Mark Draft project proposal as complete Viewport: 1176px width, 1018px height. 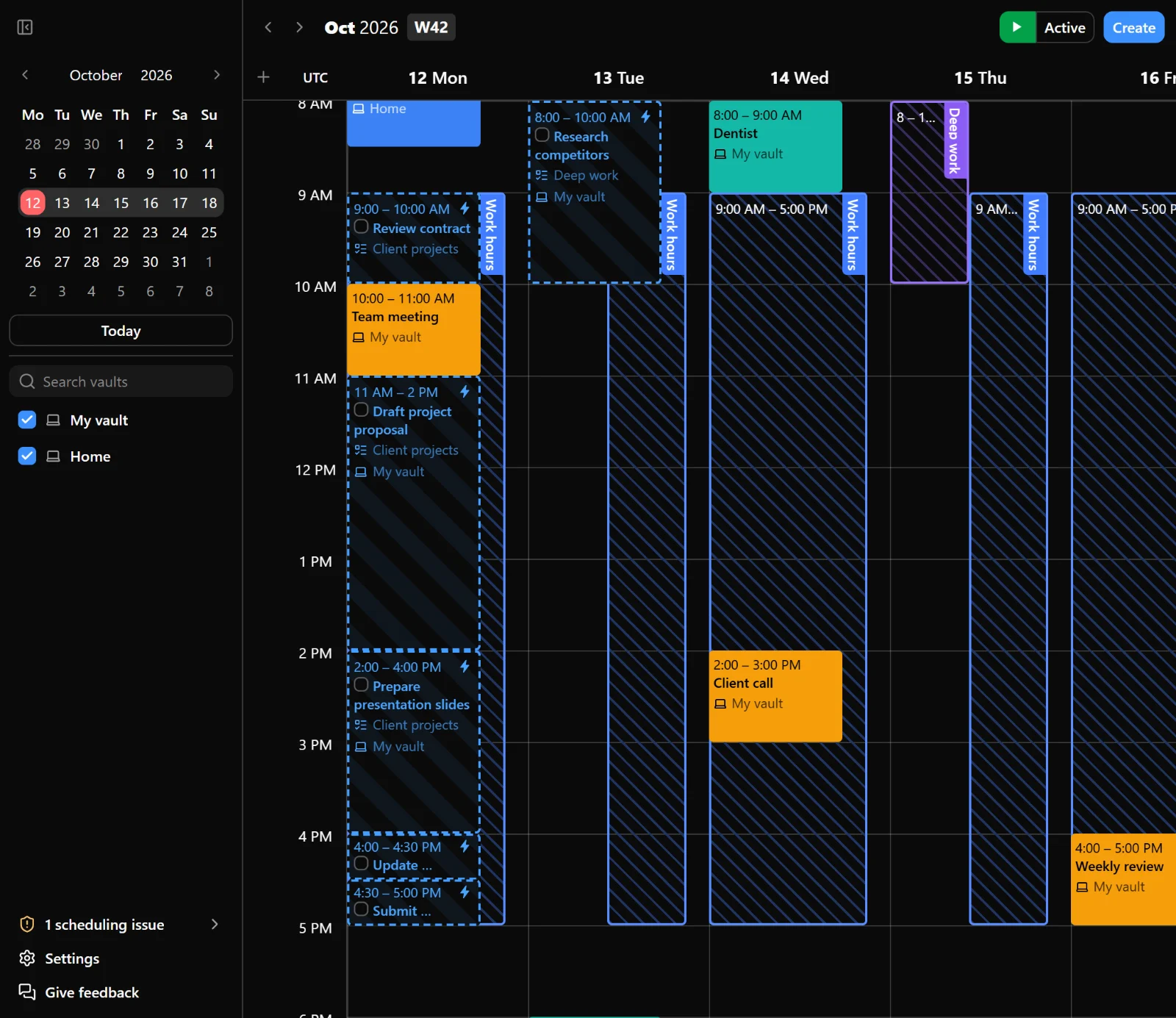[362, 410]
